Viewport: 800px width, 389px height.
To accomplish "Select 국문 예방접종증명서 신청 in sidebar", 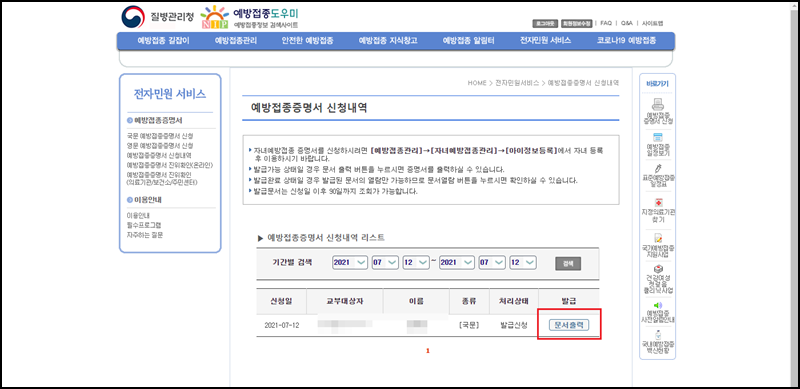I will (x=160, y=136).
